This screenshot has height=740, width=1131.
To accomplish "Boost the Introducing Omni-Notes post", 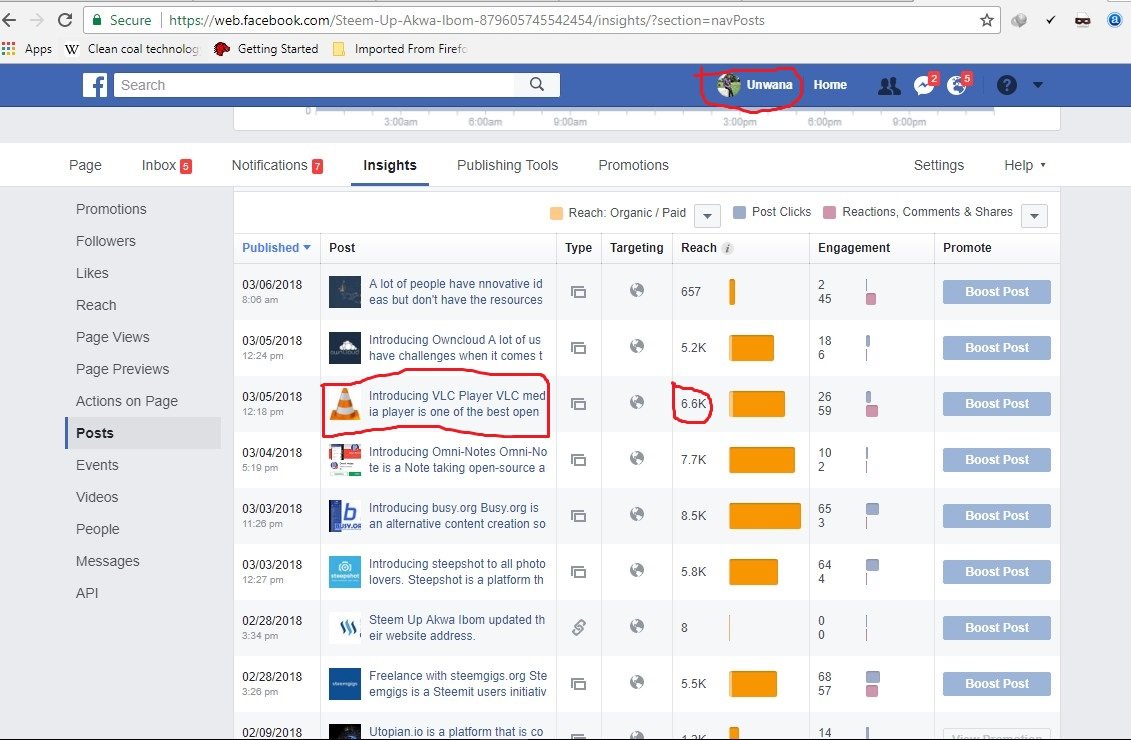I will pos(996,459).
